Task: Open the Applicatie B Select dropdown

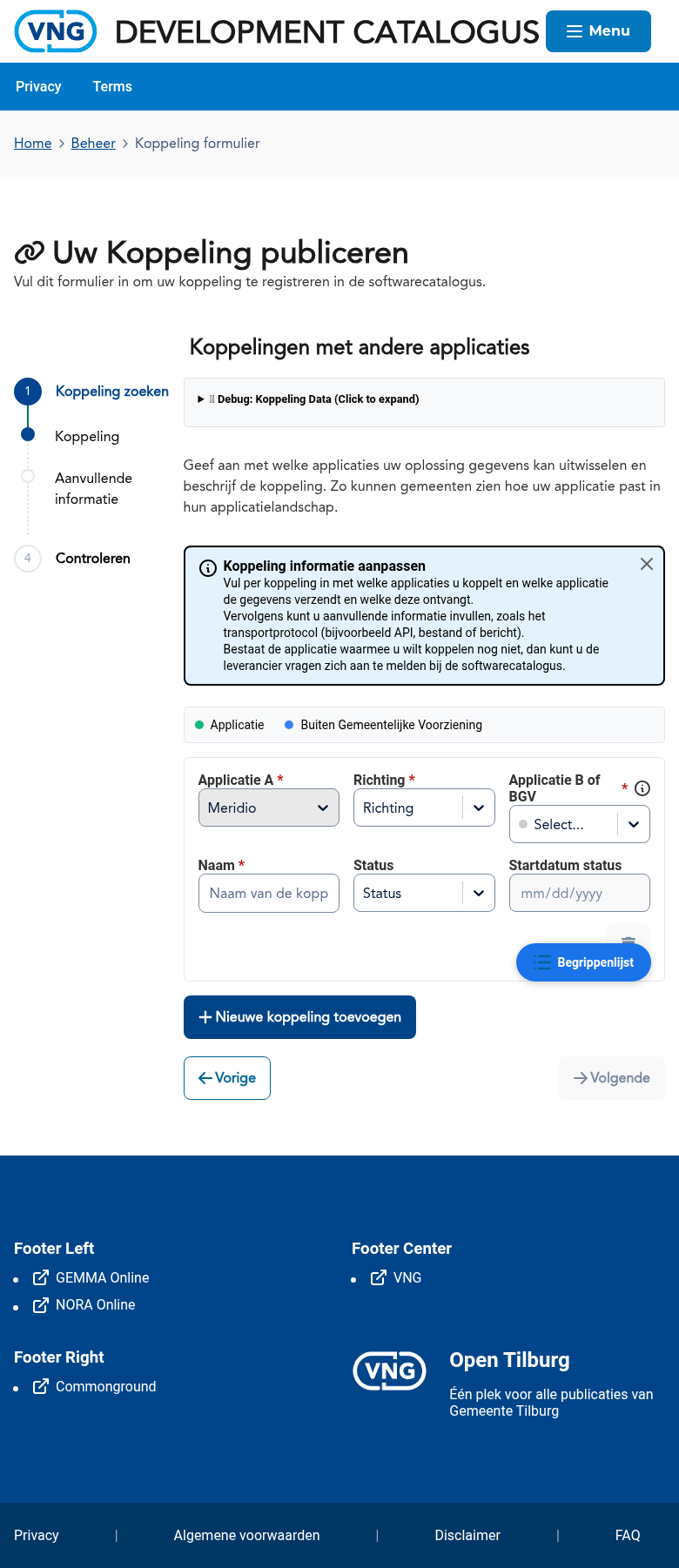Action: [x=579, y=824]
